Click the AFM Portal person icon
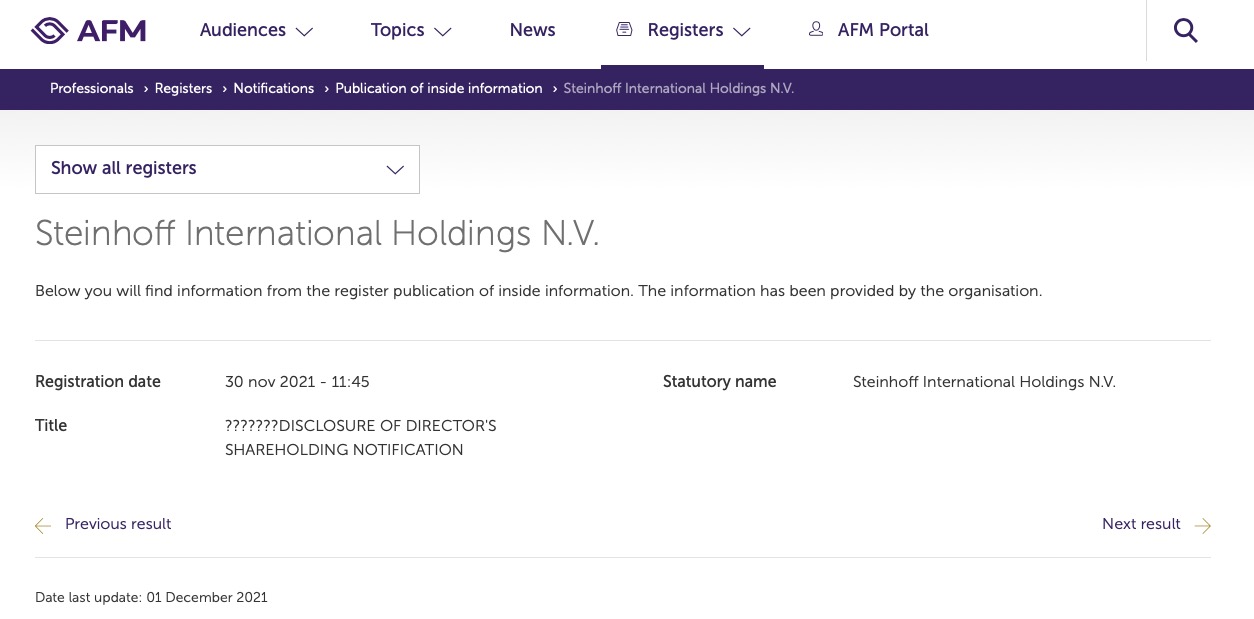 816,30
